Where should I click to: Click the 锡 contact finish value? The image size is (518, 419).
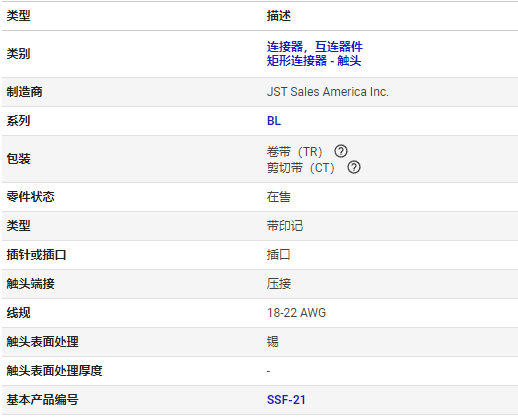pyautogui.click(x=273, y=342)
